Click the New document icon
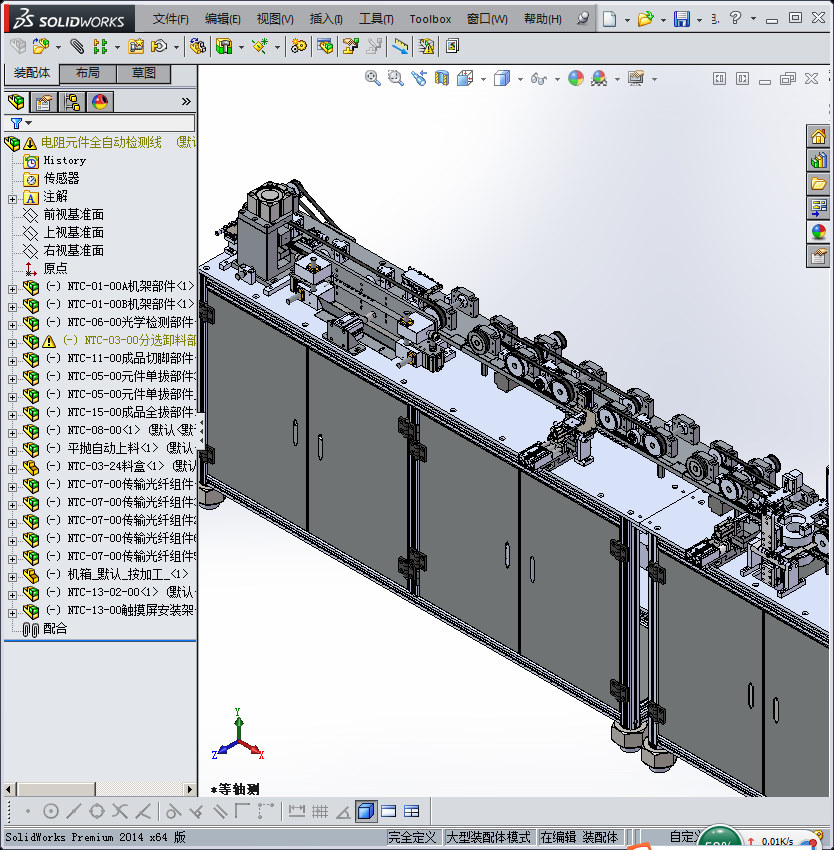The image size is (834, 850). pos(609,19)
